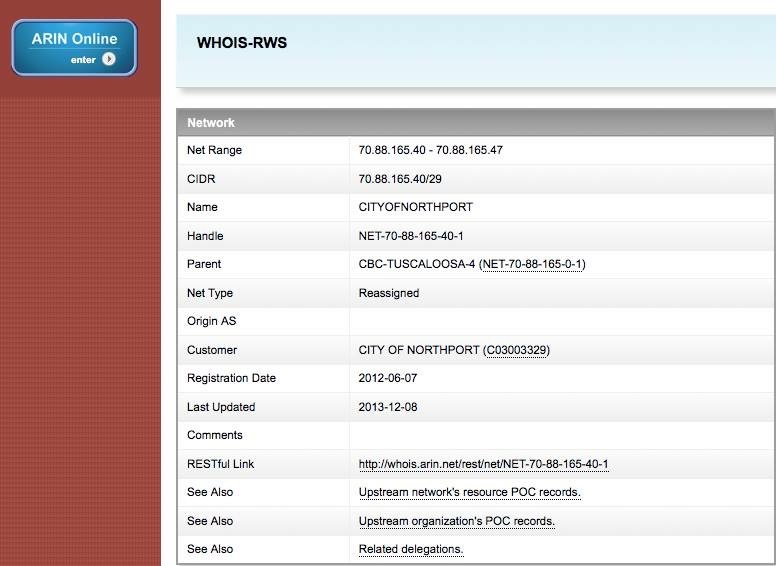Open customer handle C03003329 link
Viewport: 776px width, 566px height.
click(x=516, y=351)
